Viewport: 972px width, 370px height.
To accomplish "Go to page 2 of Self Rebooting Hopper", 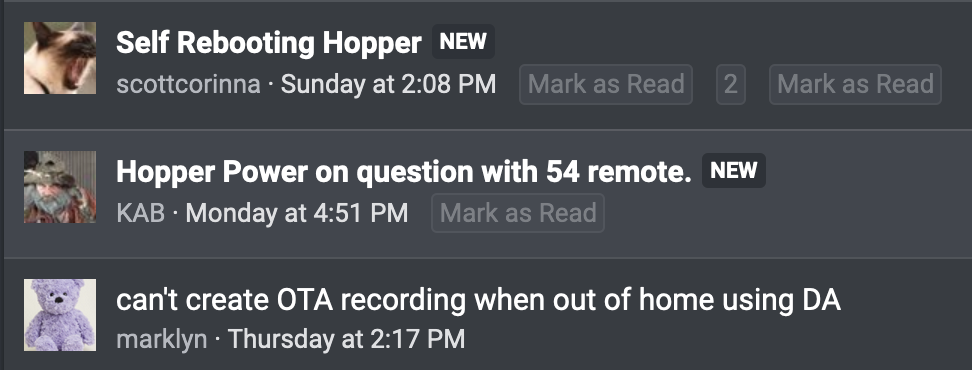I will tap(731, 84).
